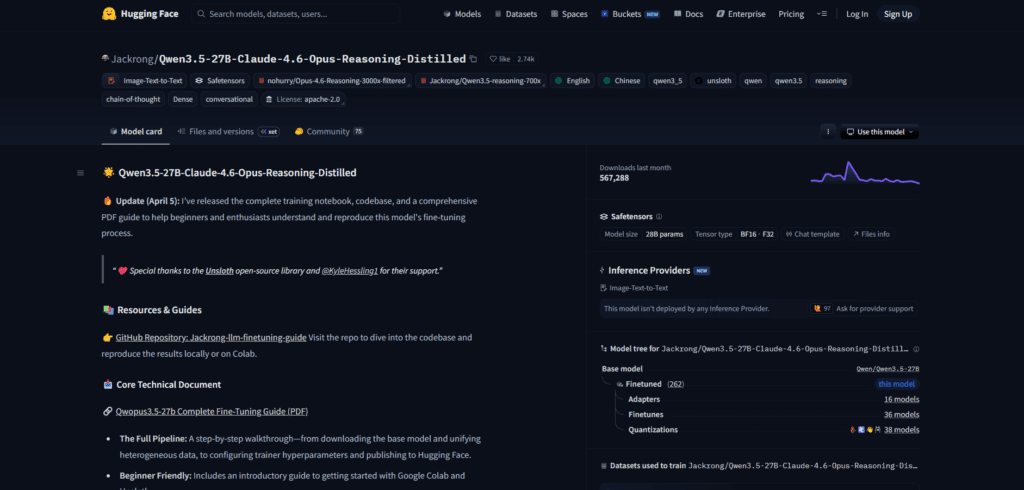Open the Docs menu item
1024x490 pixels.
click(x=688, y=14)
